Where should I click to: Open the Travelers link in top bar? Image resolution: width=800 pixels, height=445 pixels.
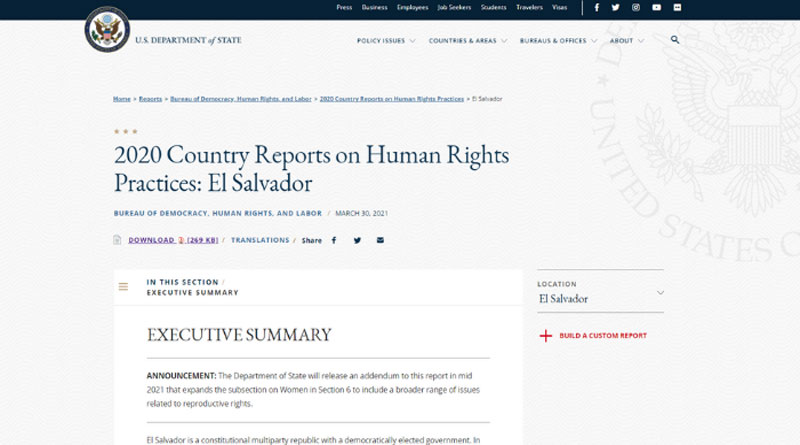pos(529,8)
